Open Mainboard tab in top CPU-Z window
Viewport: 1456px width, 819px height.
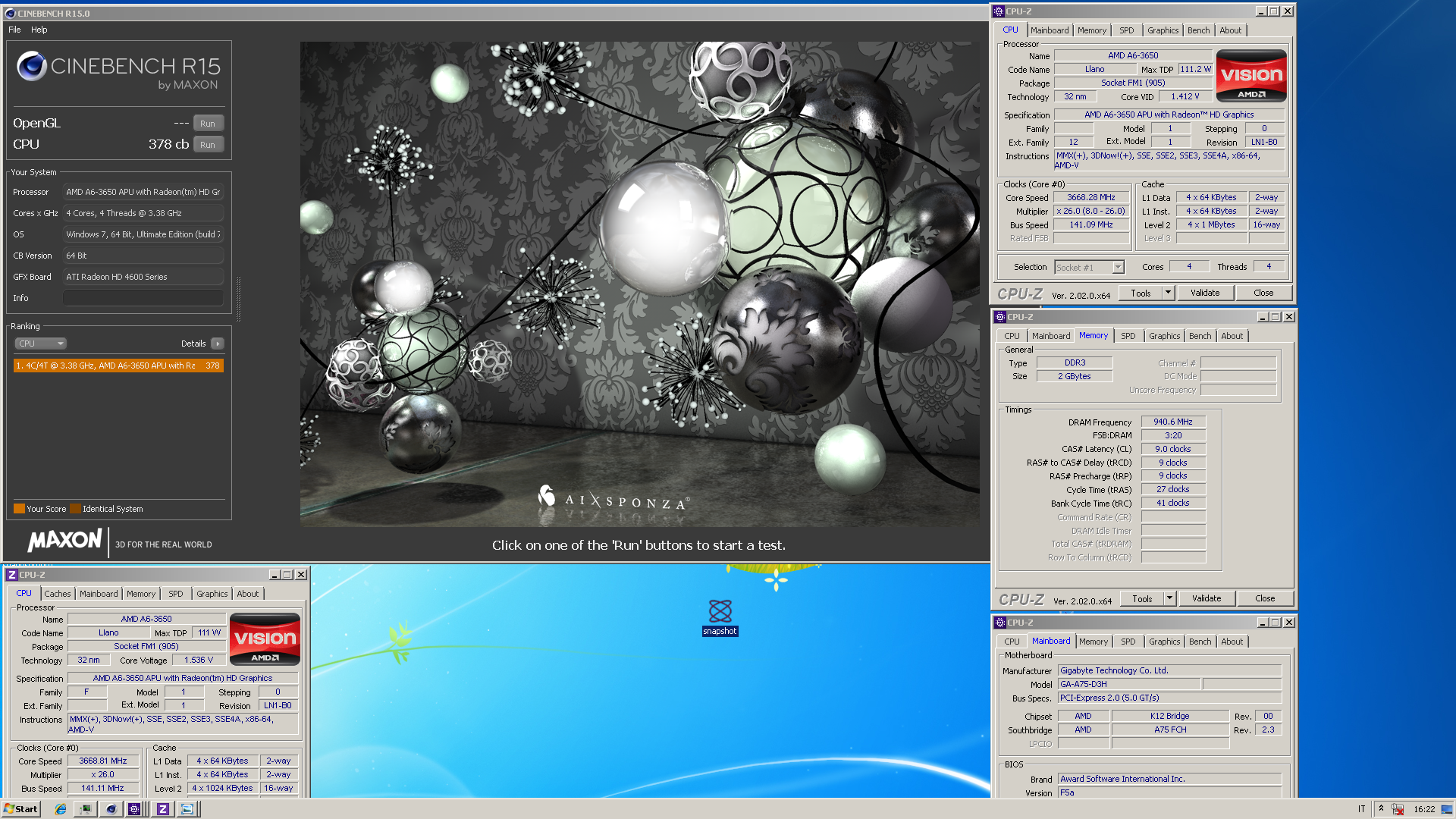1050,30
